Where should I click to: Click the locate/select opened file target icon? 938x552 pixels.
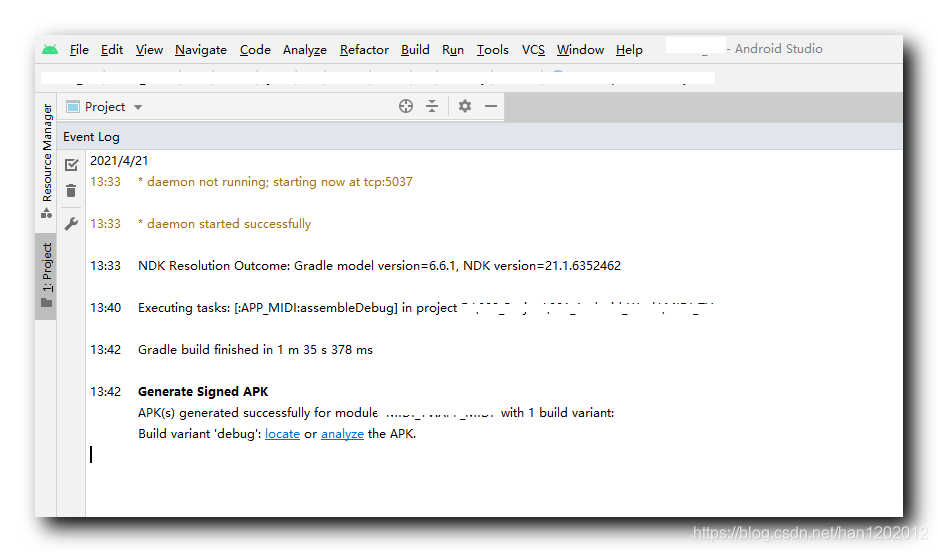406,106
